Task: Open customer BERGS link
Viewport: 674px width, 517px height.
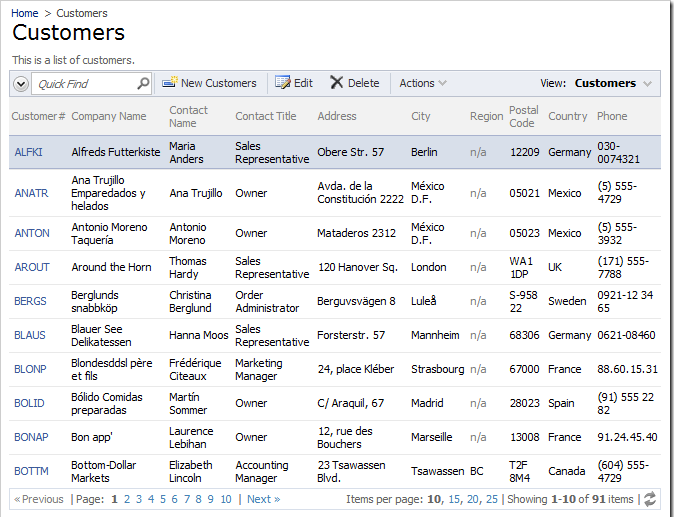Action: pos(30,301)
